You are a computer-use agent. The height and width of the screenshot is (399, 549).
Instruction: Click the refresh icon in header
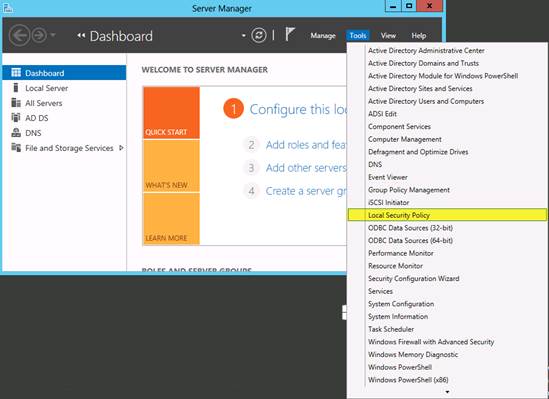tap(259, 35)
